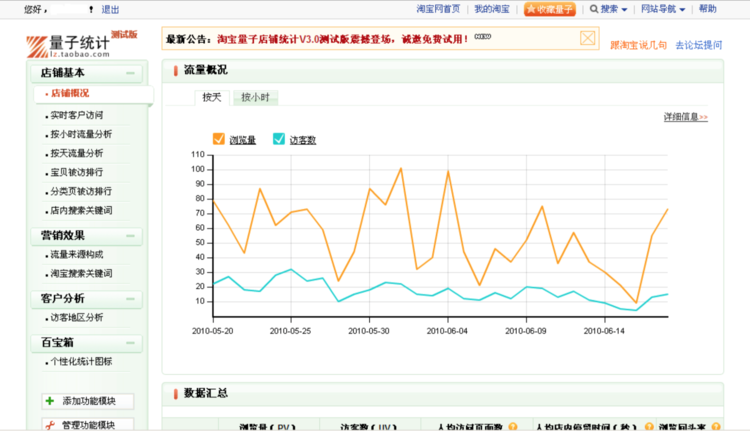Click the 访客数 legend label
This screenshot has width=750, height=431.
pos(303,140)
